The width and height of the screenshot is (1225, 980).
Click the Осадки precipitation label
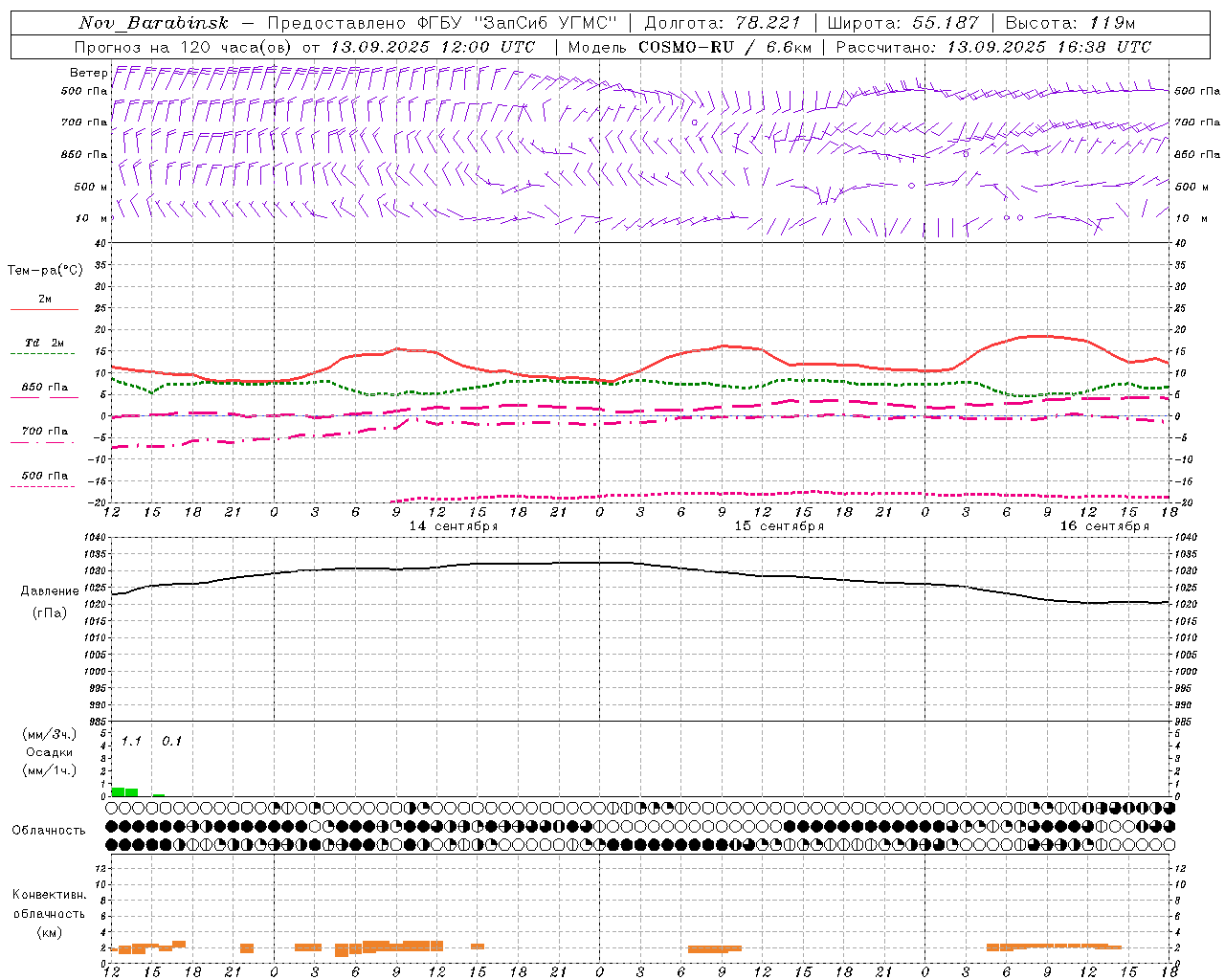[50, 752]
